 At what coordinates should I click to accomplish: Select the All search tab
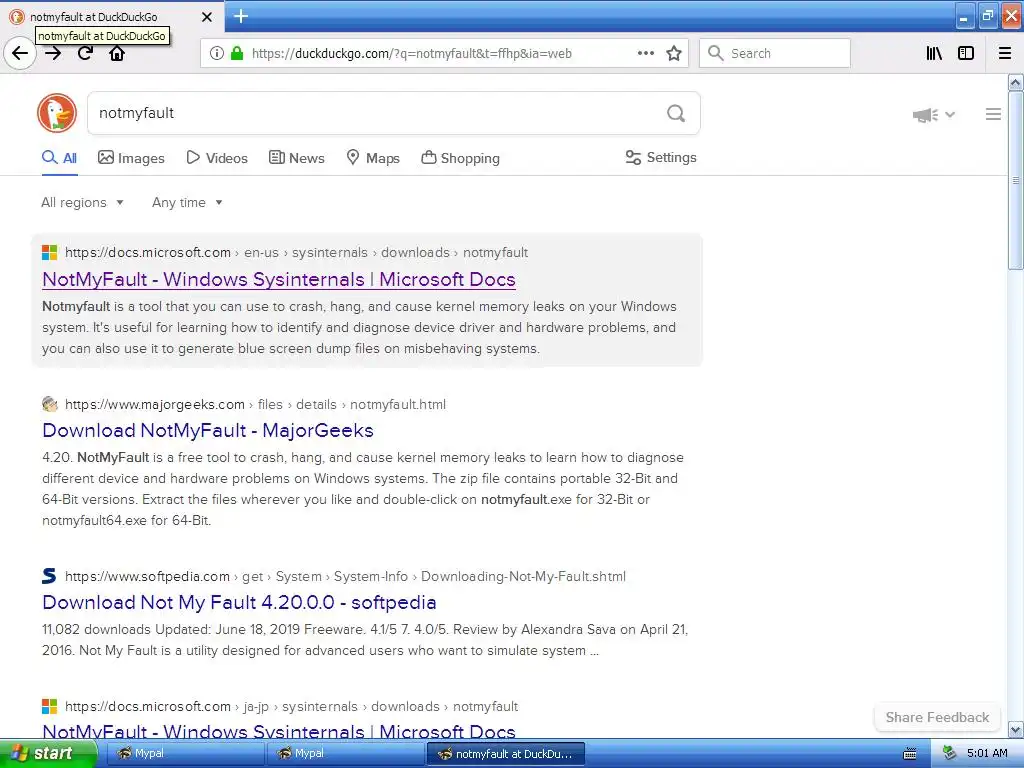pos(59,158)
